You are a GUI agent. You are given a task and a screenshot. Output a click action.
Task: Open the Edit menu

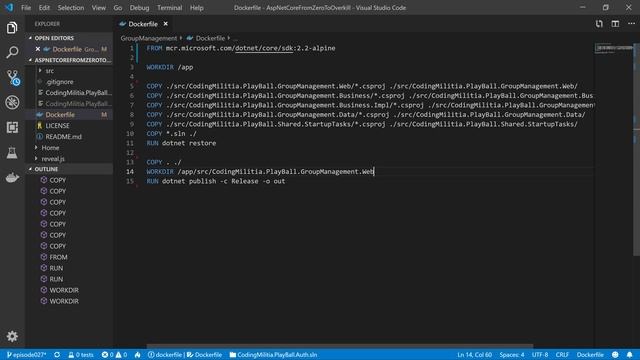(x=44, y=8)
